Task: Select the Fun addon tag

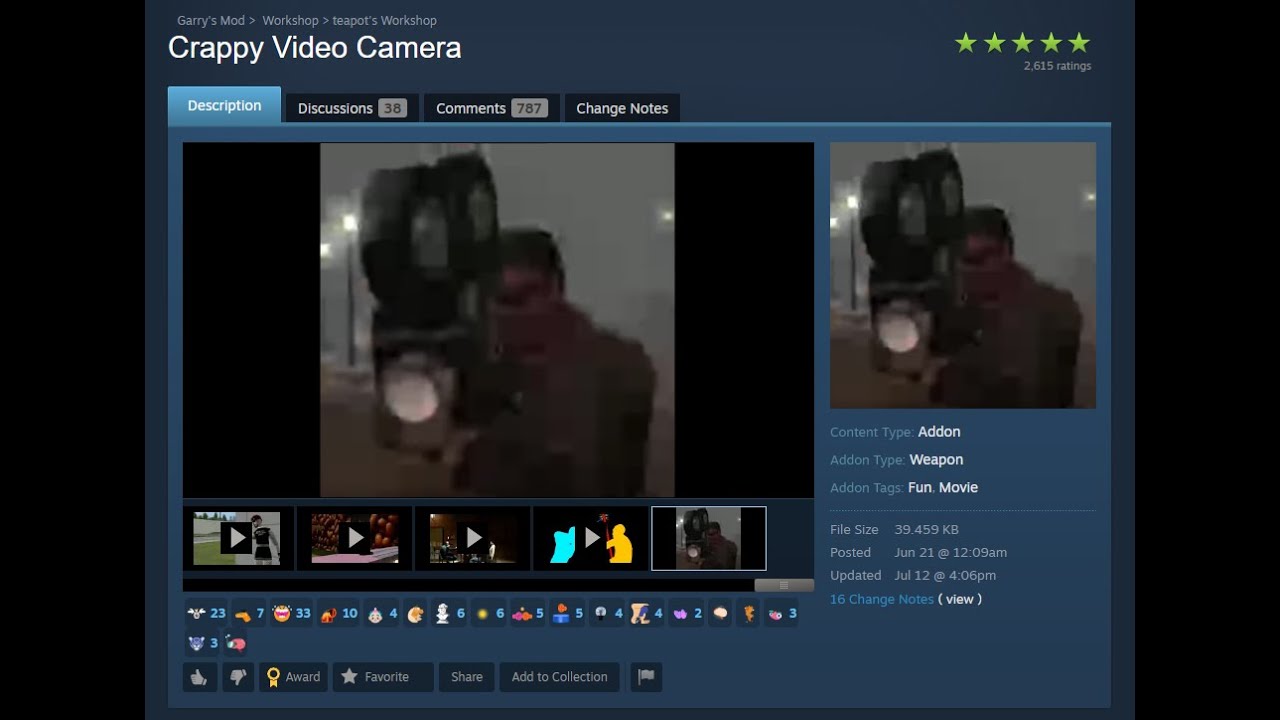Action: pyautogui.click(x=919, y=487)
